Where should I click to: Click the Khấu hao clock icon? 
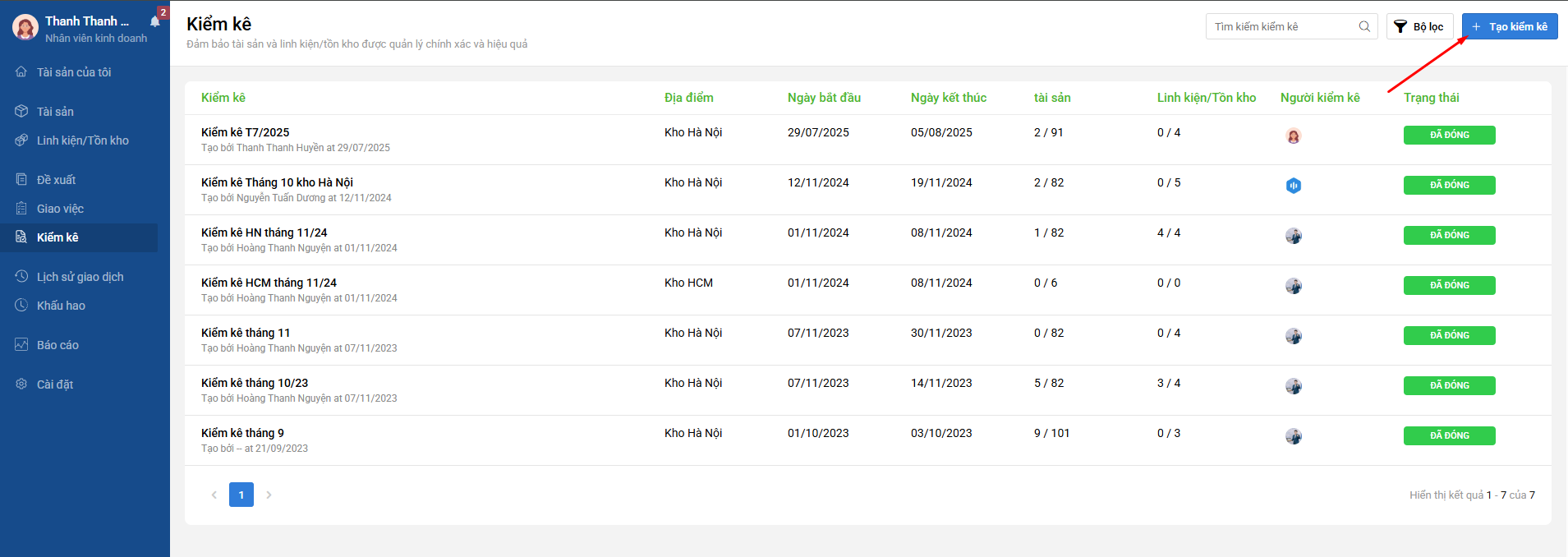click(x=21, y=305)
